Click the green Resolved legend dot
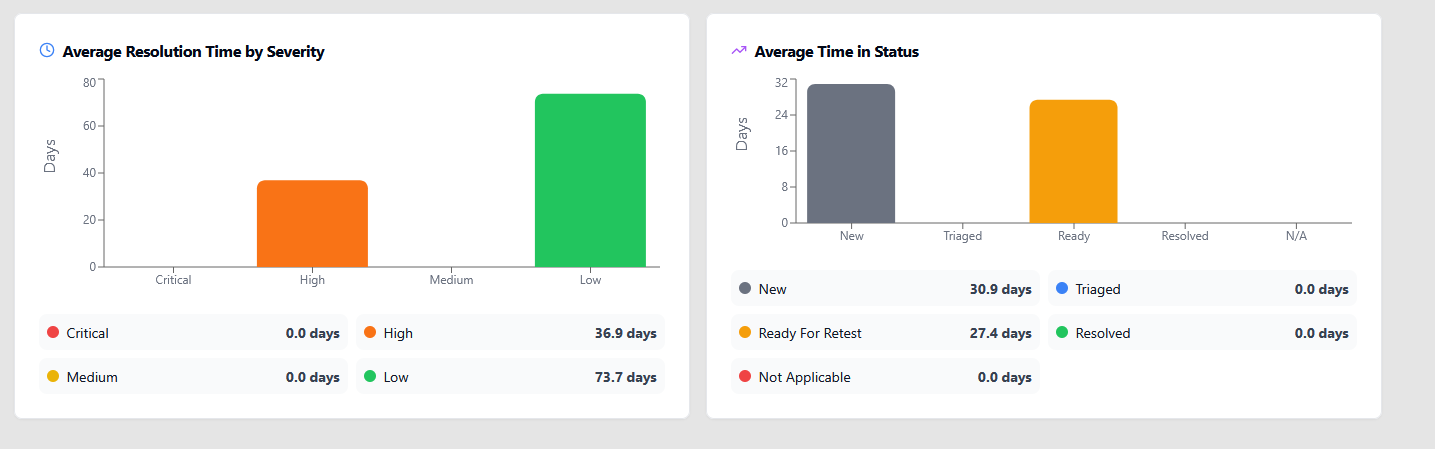The width and height of the screenshot is (1435, 449). pyautogui.click(x=1062, y=332)
